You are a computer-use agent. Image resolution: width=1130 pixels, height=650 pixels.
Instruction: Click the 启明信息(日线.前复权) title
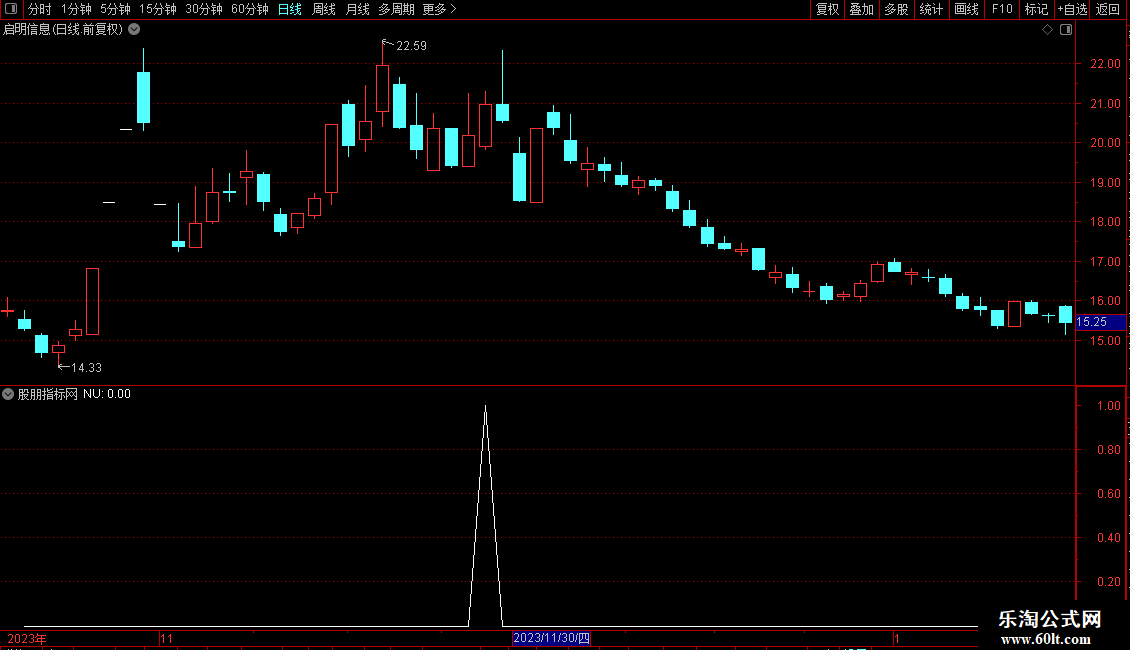pos(63,30)
